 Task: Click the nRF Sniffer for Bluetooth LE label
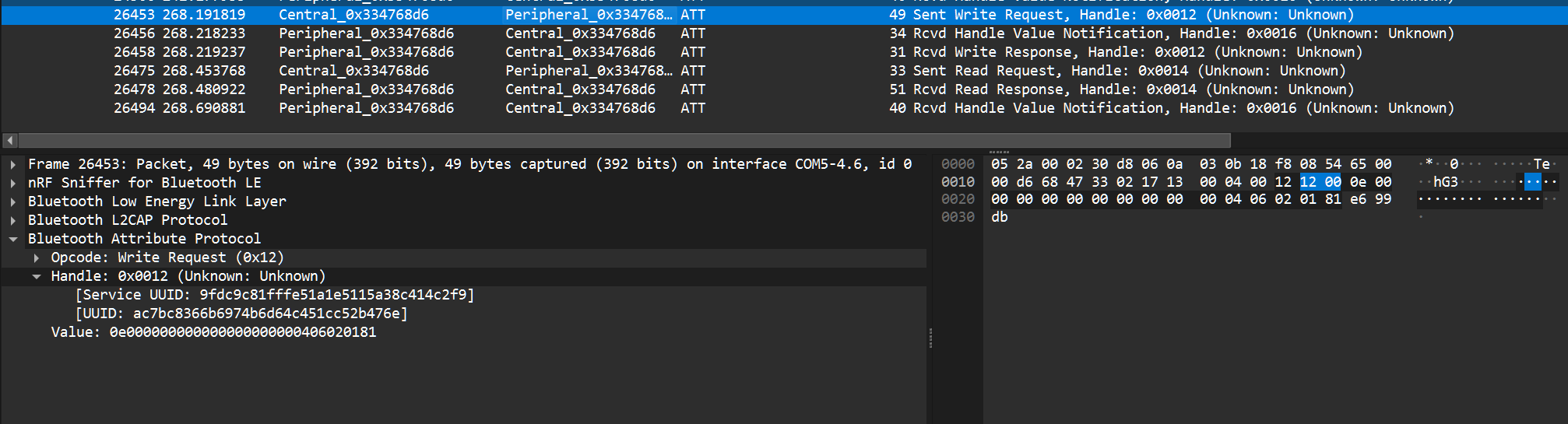[x=144, y=183]
